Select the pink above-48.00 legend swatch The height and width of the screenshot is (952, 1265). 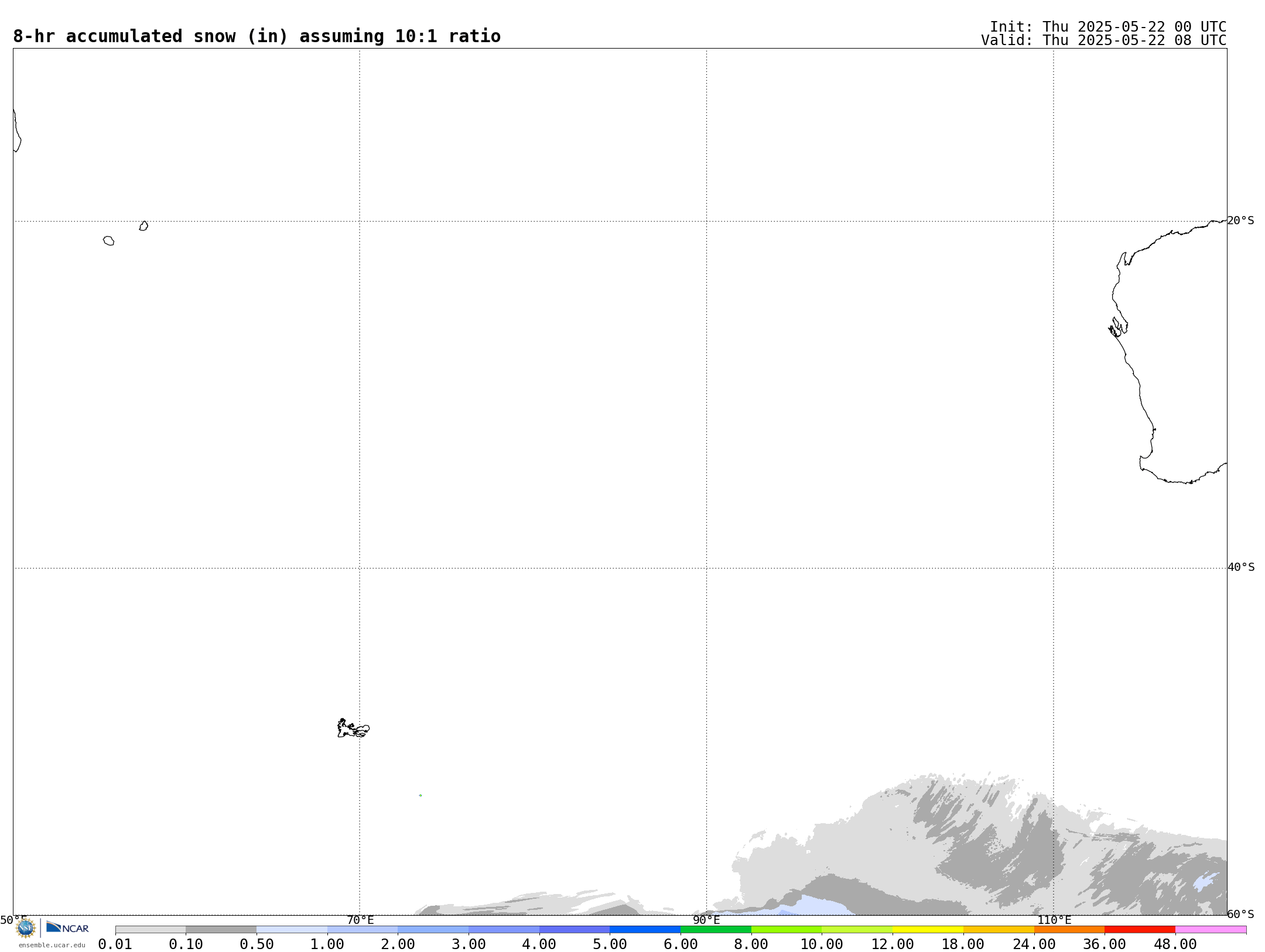click(x=1211, y=930)
